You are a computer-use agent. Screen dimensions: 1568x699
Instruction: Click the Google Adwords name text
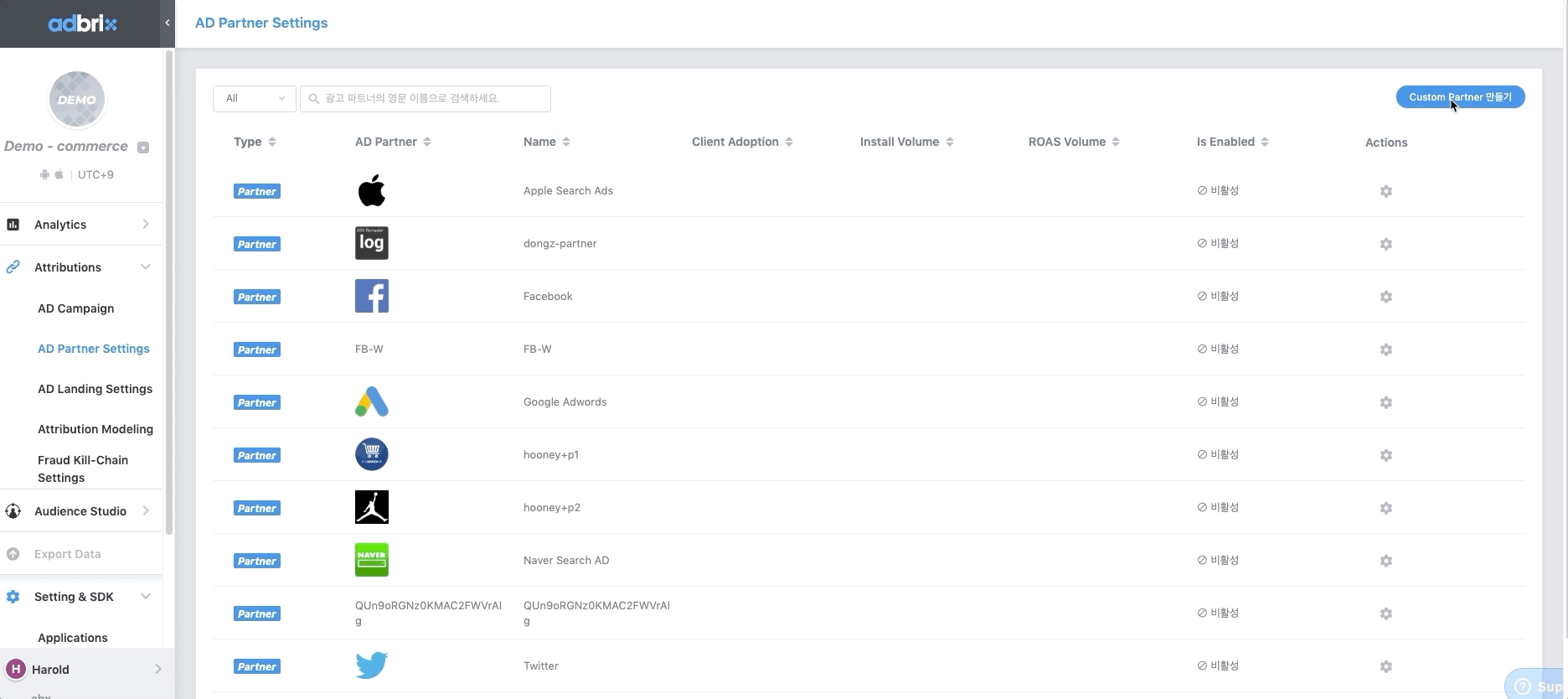[x=565, y=401]
